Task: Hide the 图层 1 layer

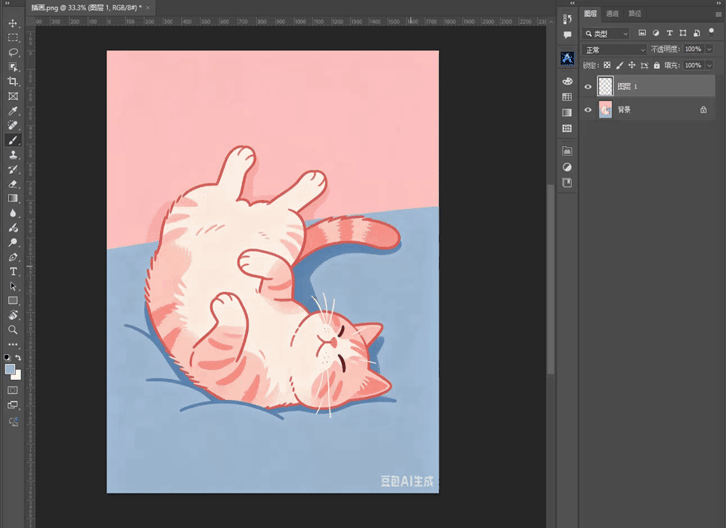Action: (x=588, y=87)
